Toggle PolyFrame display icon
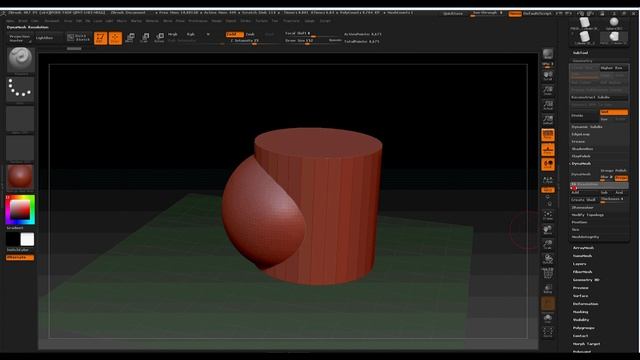 coord(548,274)
